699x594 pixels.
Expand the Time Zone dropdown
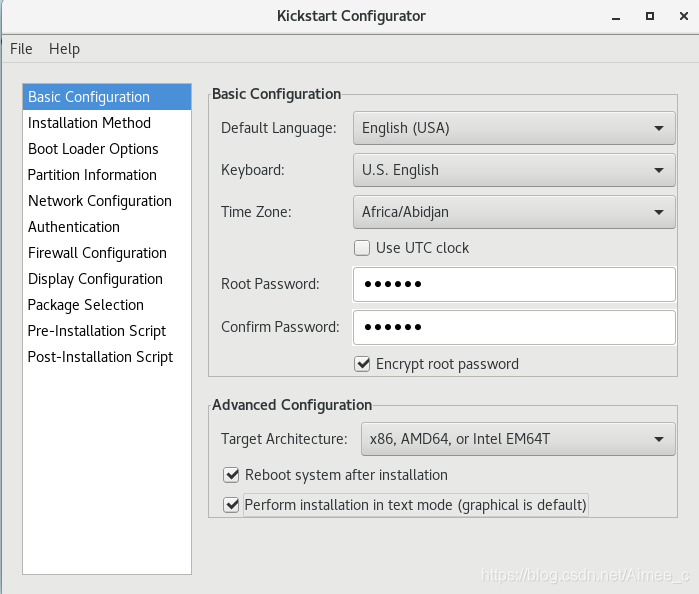514,212
